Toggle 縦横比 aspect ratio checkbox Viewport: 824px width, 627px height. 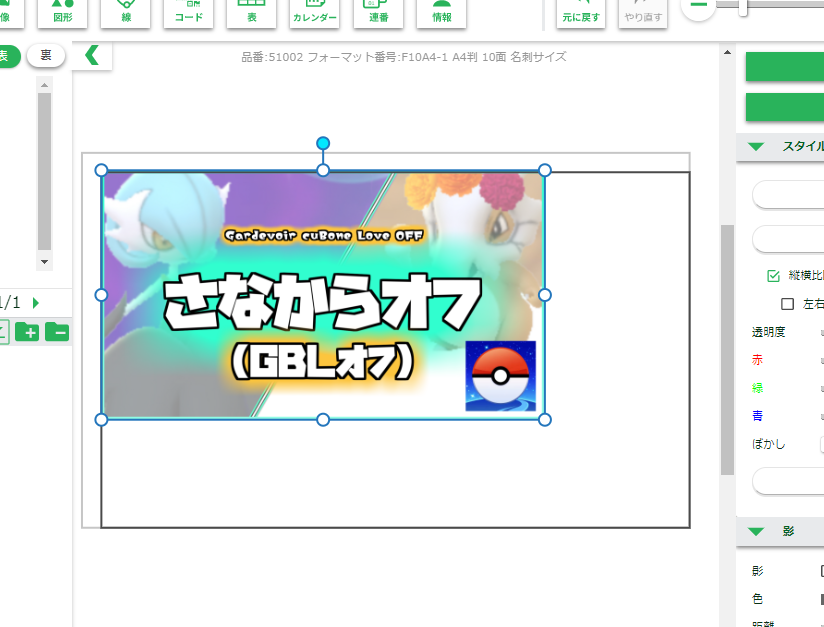pyautogui.click(x=774, y=276)
